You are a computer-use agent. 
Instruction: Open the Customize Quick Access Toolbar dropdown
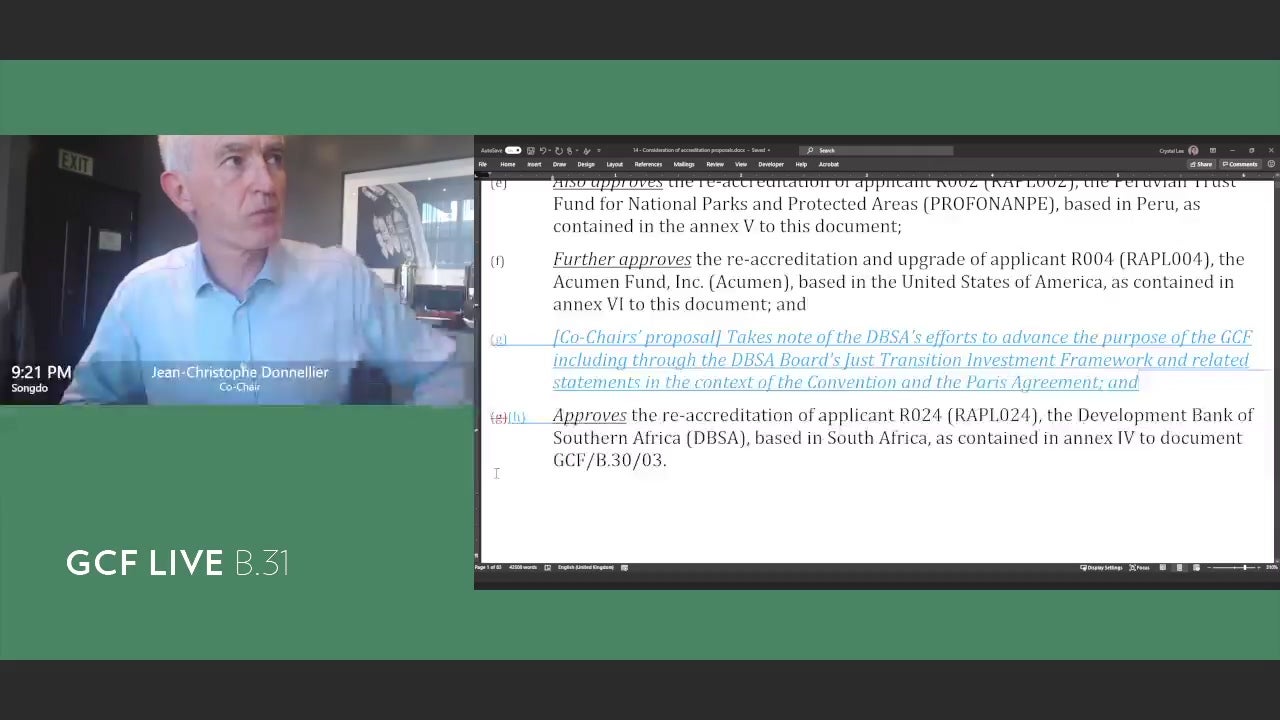[599, 150]
